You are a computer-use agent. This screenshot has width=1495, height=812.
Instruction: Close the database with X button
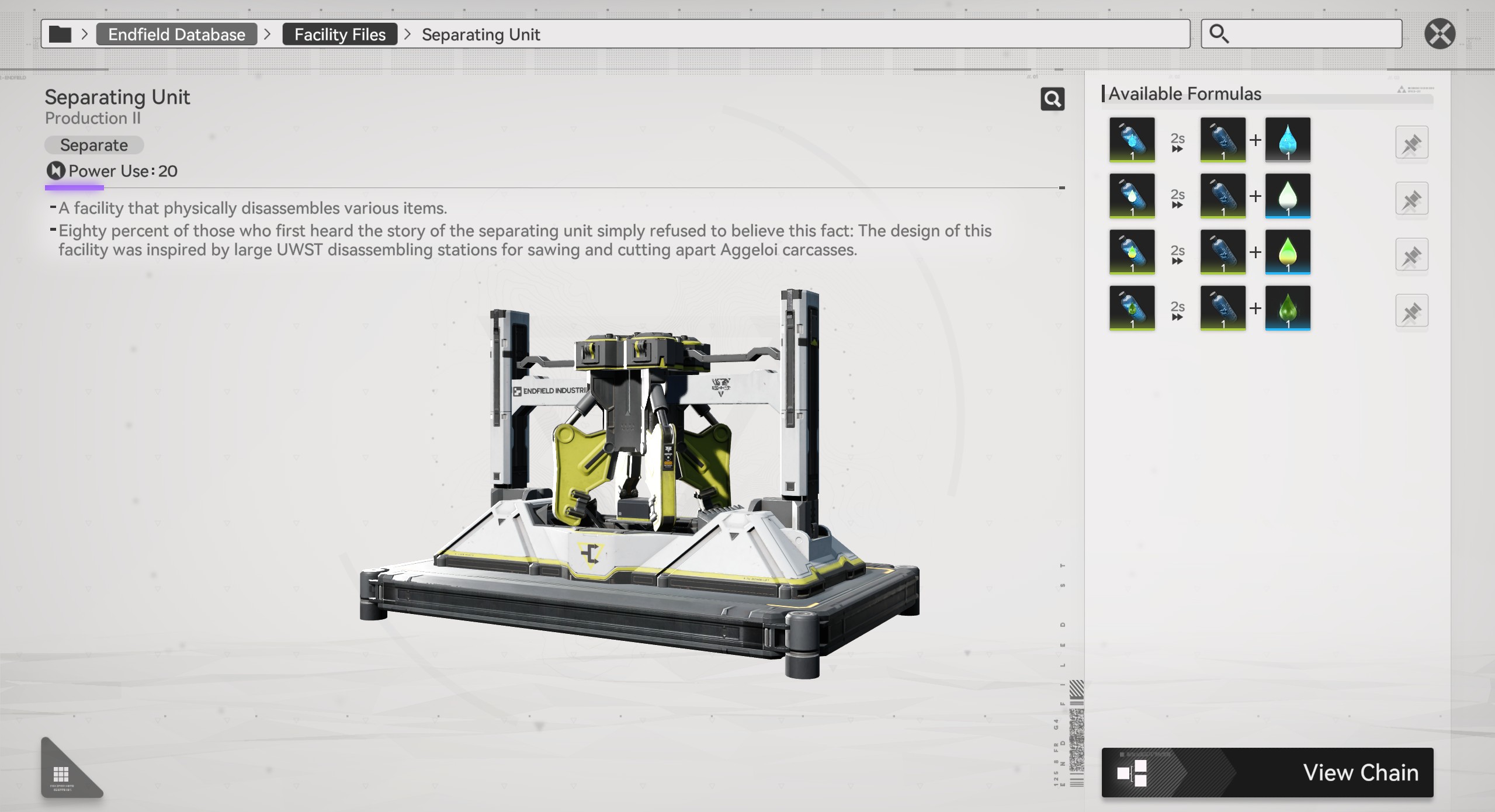(1439, 34)
